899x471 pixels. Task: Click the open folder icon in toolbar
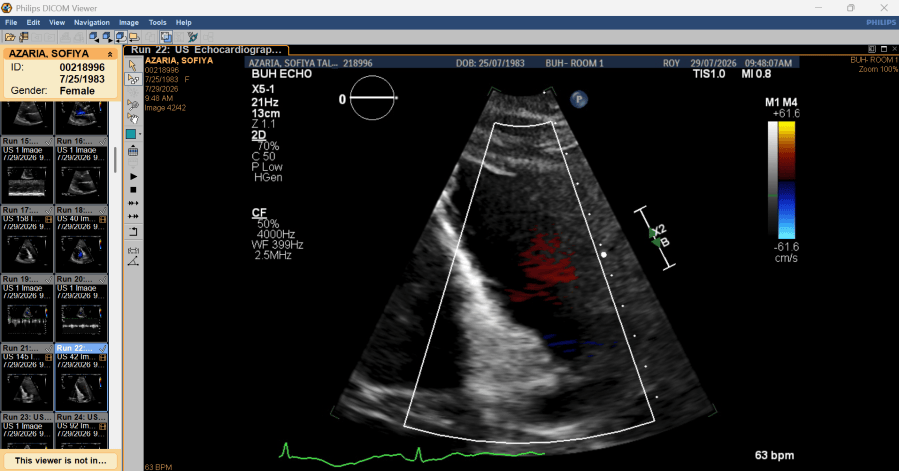tap(10, 37)
